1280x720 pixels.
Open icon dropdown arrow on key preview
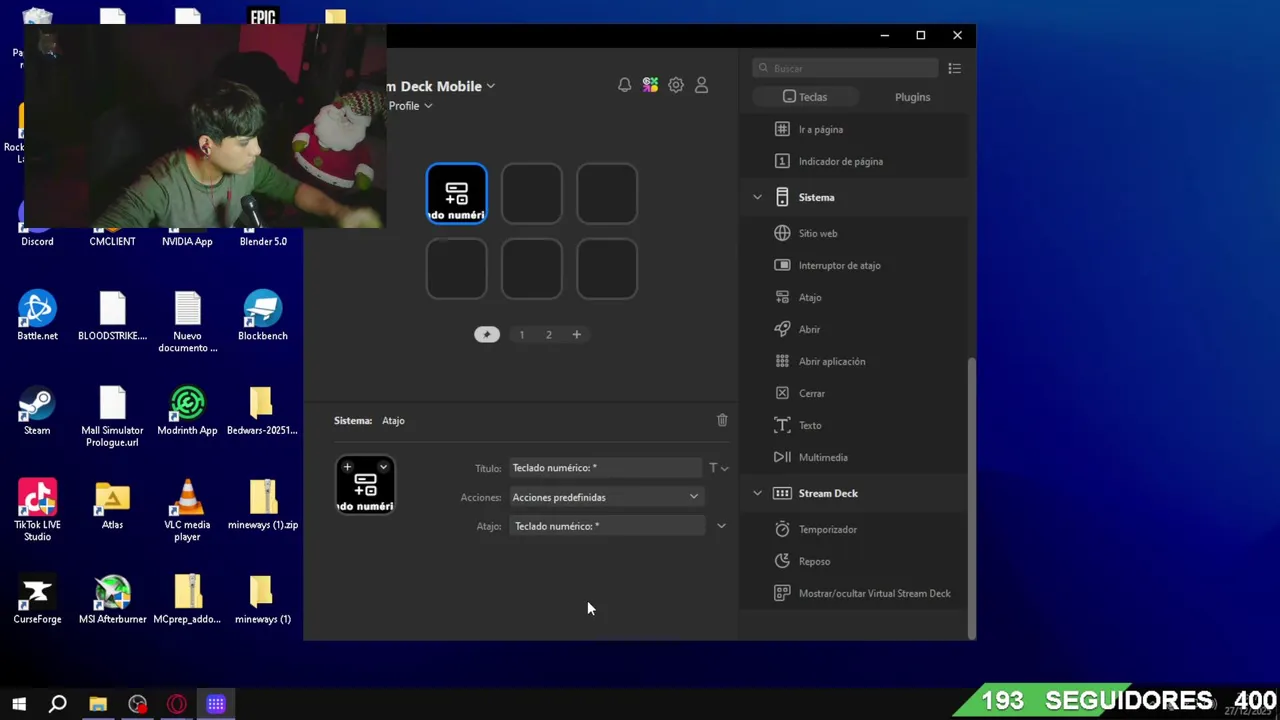click(x=383, y=467)
